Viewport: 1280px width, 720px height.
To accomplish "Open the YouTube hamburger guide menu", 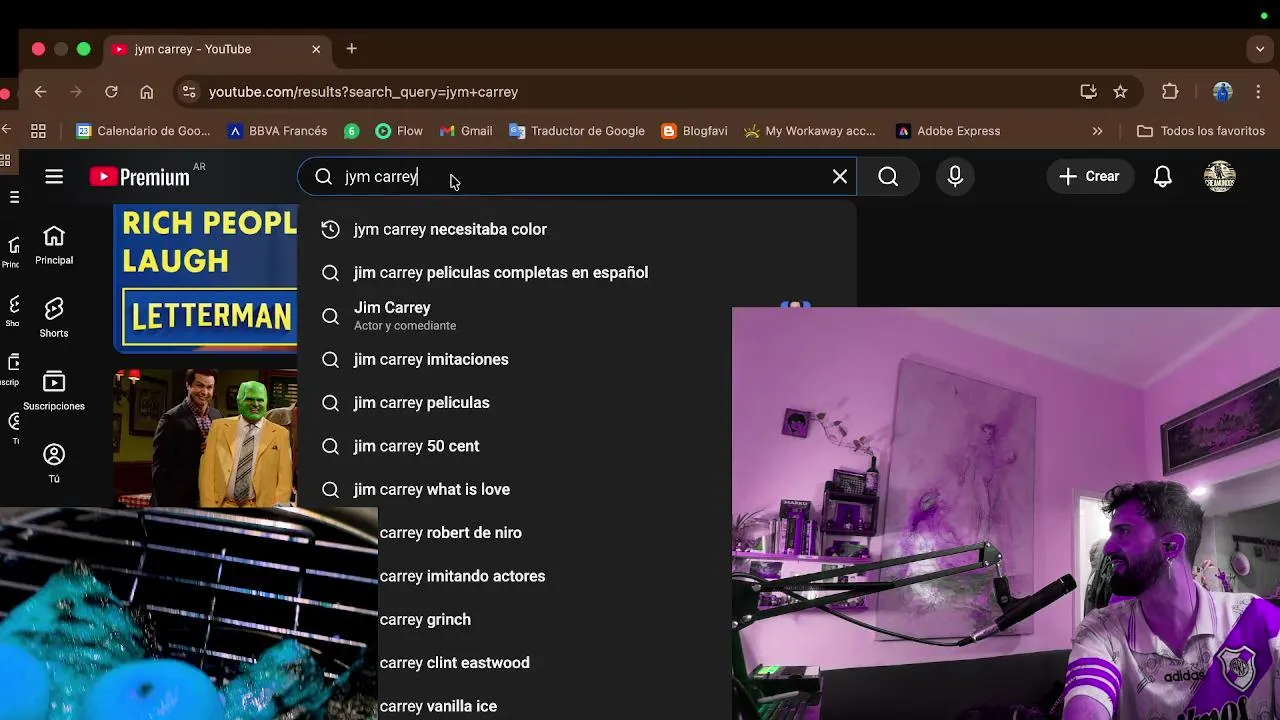I will pyautogui.click(x=54, y=176).
